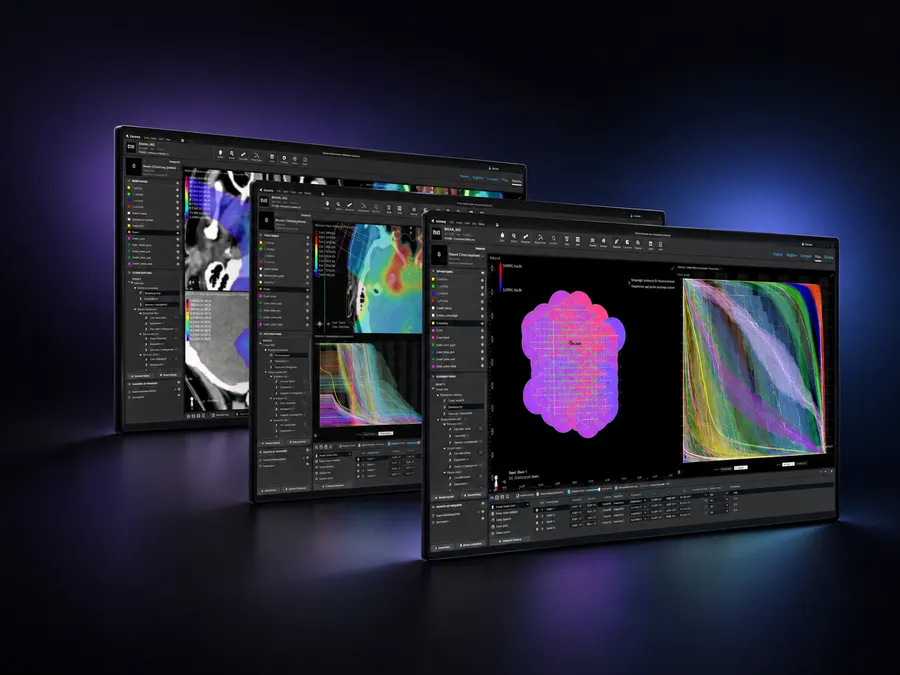Toggle eye icon for red structure in front window
Image resolution: width=900 pixels, height=675 pixels.
[x=482, y=301]
